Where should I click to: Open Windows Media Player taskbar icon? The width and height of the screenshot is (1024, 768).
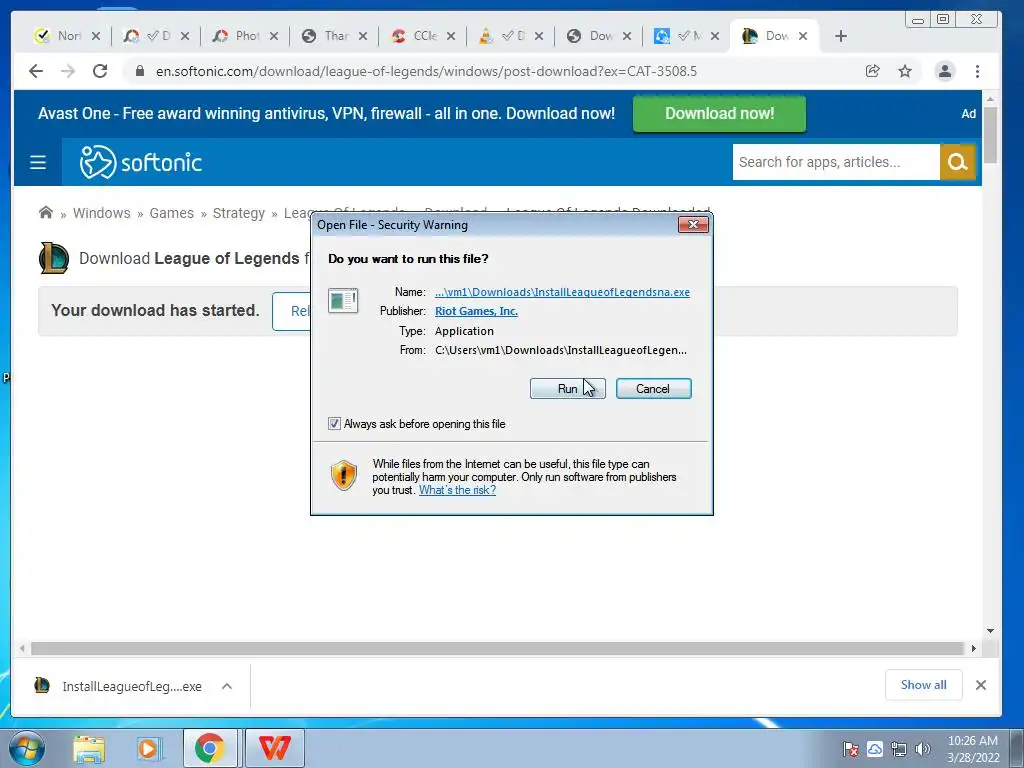click(149, 748)
